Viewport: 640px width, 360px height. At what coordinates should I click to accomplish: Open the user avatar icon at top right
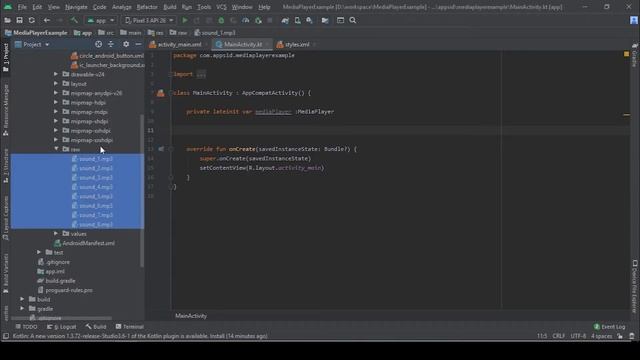click(x=634, y=20)
